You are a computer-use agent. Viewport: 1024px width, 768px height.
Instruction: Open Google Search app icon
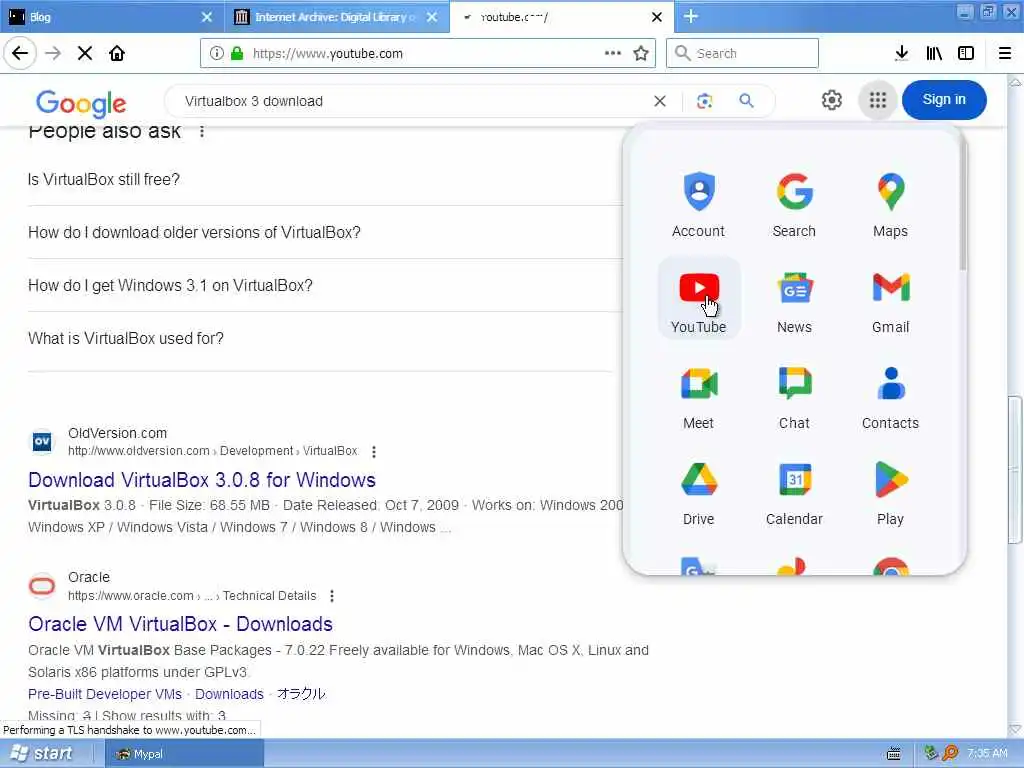794,204
